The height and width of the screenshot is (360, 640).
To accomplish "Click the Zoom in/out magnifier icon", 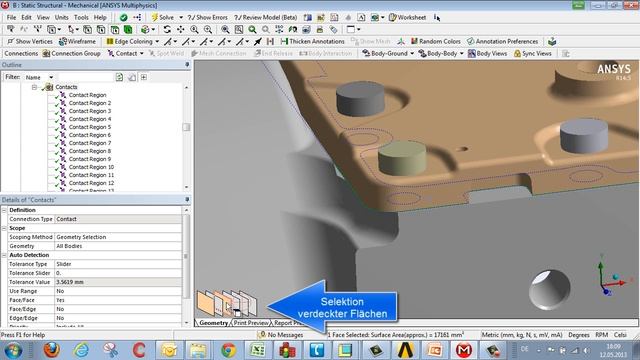I will coord(194,29).
